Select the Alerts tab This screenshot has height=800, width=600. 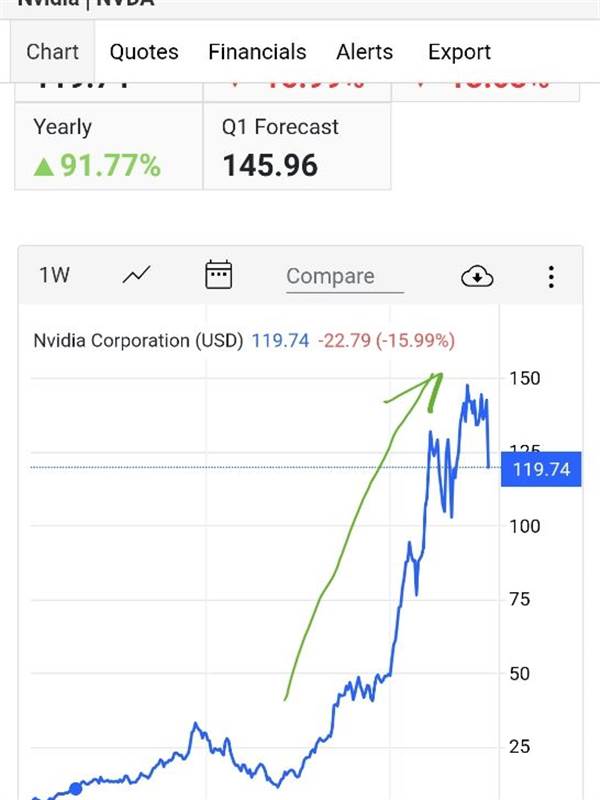coord(365,52)
